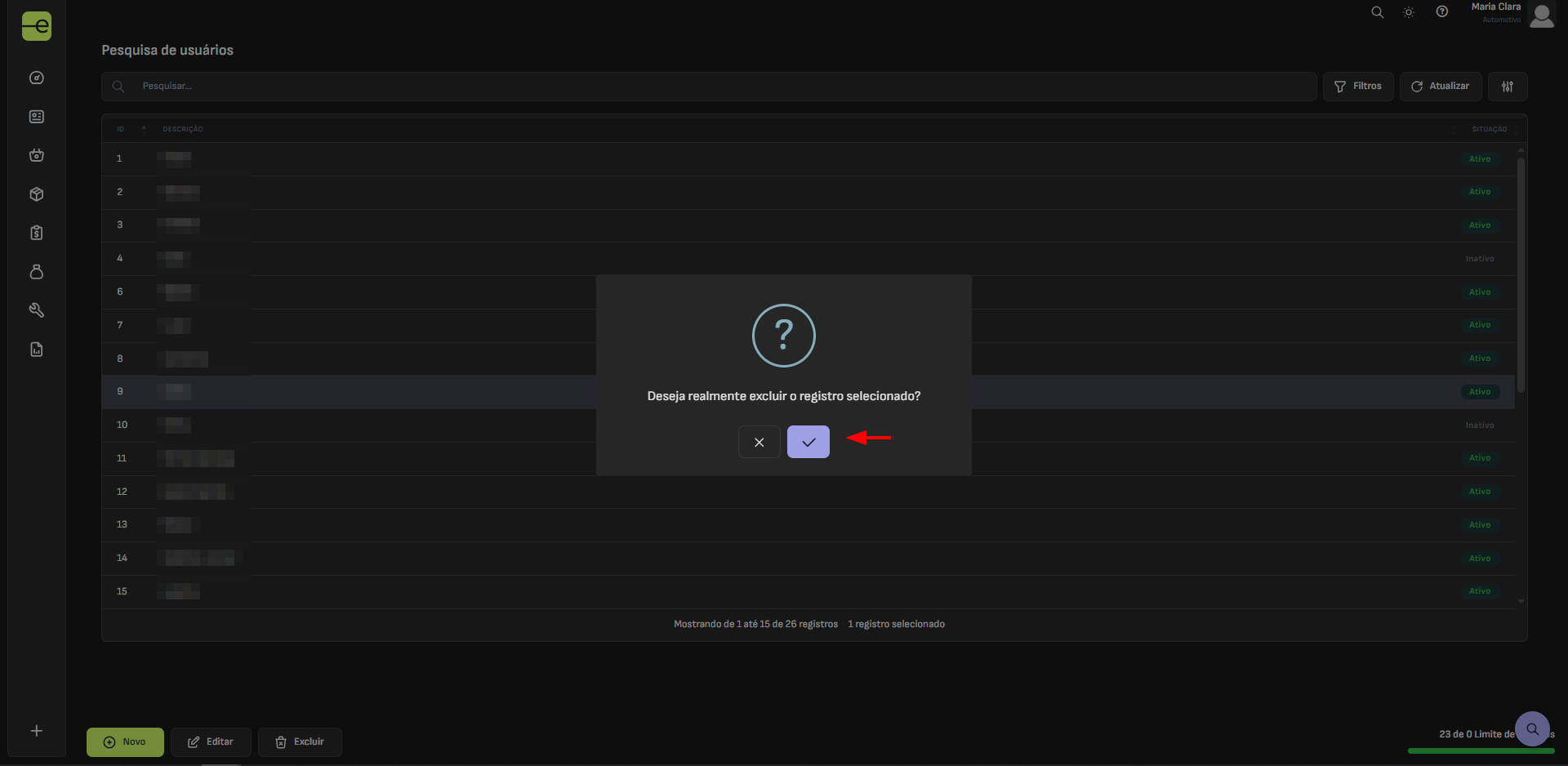
Task: Click the Ativo badge of row 1
Action: click(1480, 159)
